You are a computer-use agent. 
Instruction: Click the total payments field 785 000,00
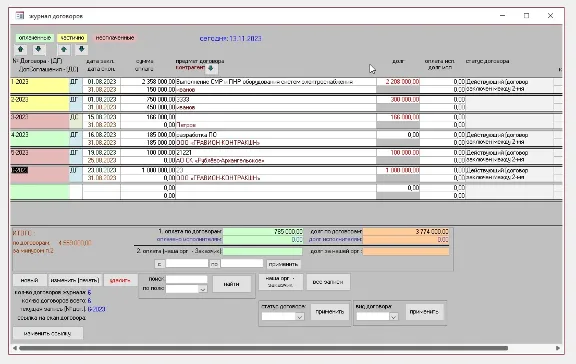263,232
